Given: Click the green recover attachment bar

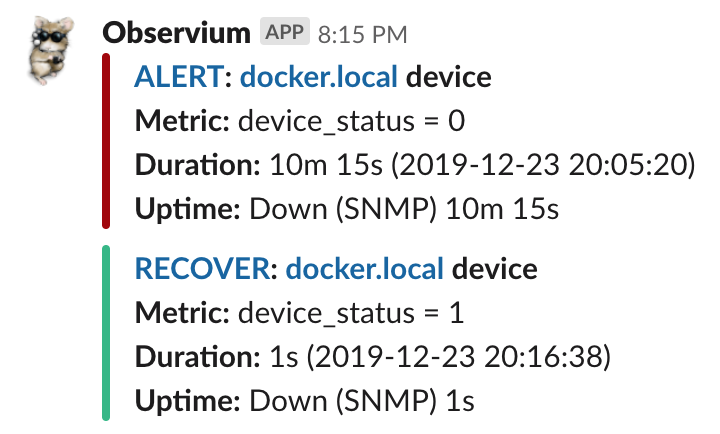Looking at the screenshot, I should [106, 333].
